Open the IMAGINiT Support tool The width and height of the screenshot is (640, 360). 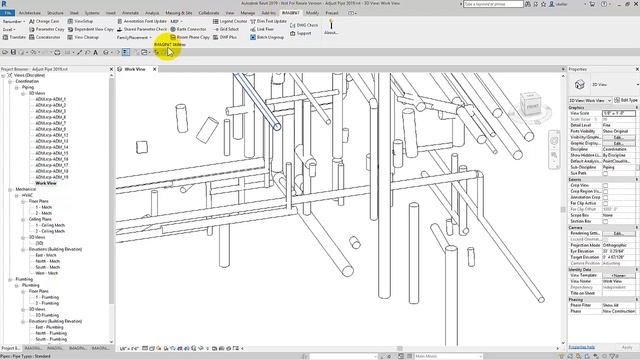coord(300,33)
